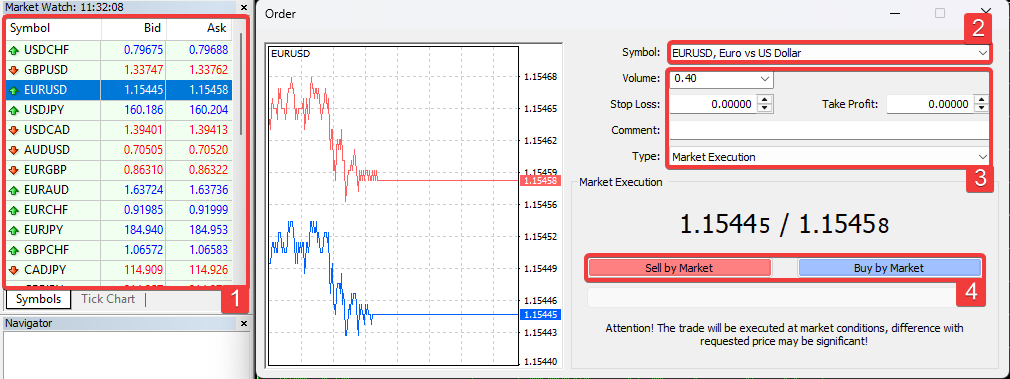
Task: Increase Stop Loss with the up stepper
Action: (x=765, y=100)
